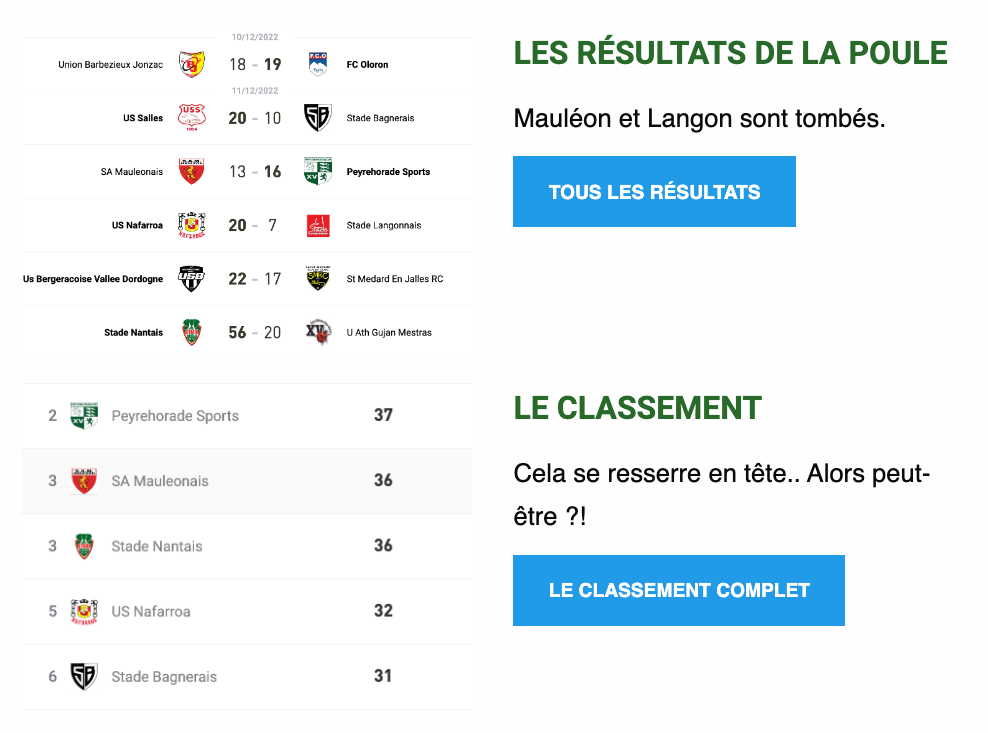Screen dimensions: 988x733
Task: Click the 56 - 20 Stade Nantais score
Action: 255,332
